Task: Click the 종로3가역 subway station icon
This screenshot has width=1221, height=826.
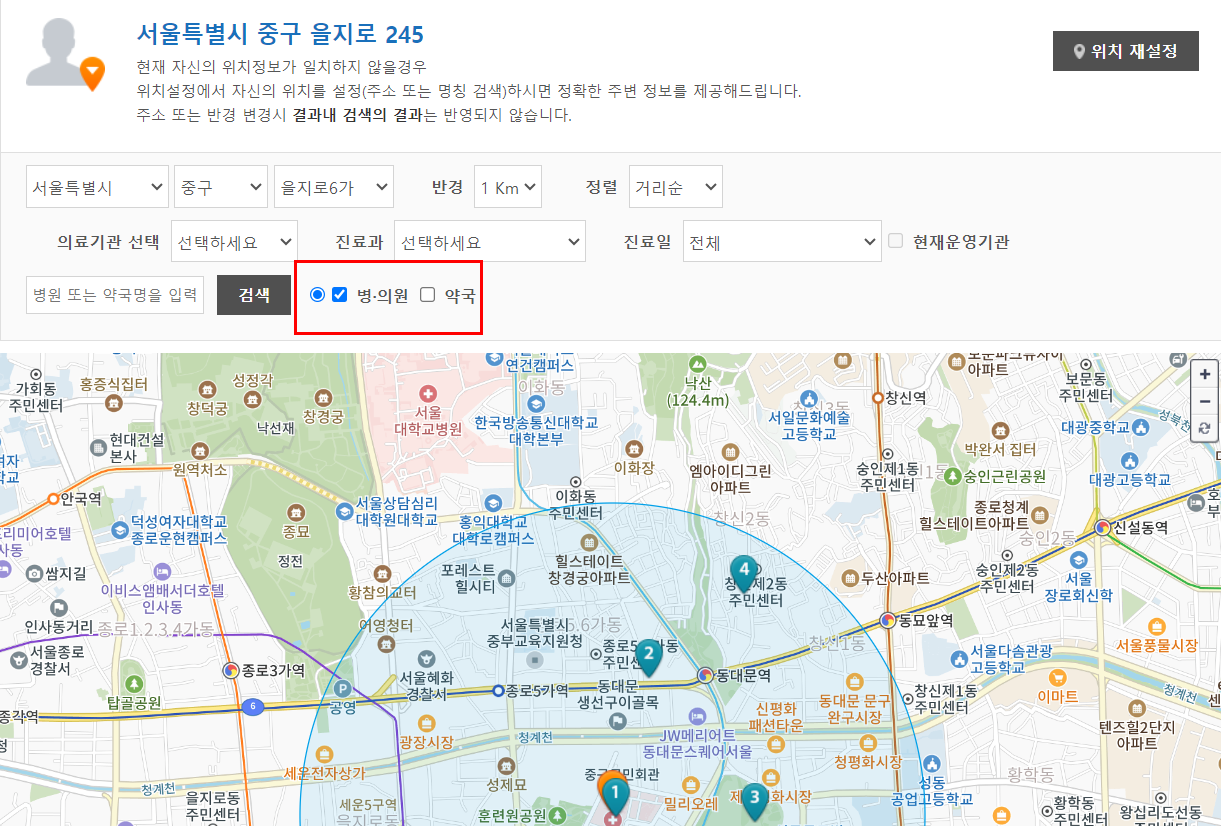Action: pos(231,670)
